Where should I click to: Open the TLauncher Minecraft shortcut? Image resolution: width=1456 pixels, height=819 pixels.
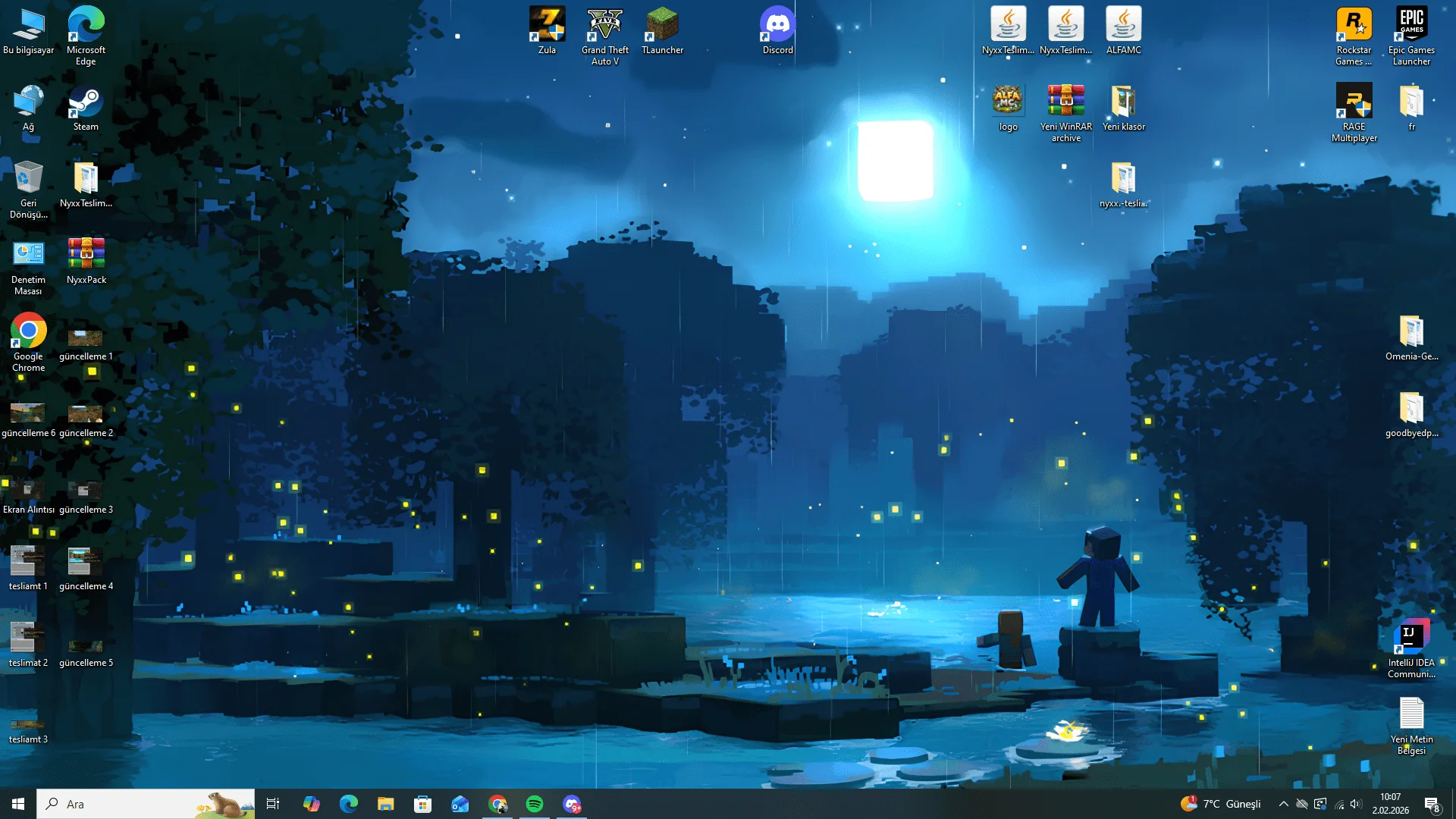662,31
